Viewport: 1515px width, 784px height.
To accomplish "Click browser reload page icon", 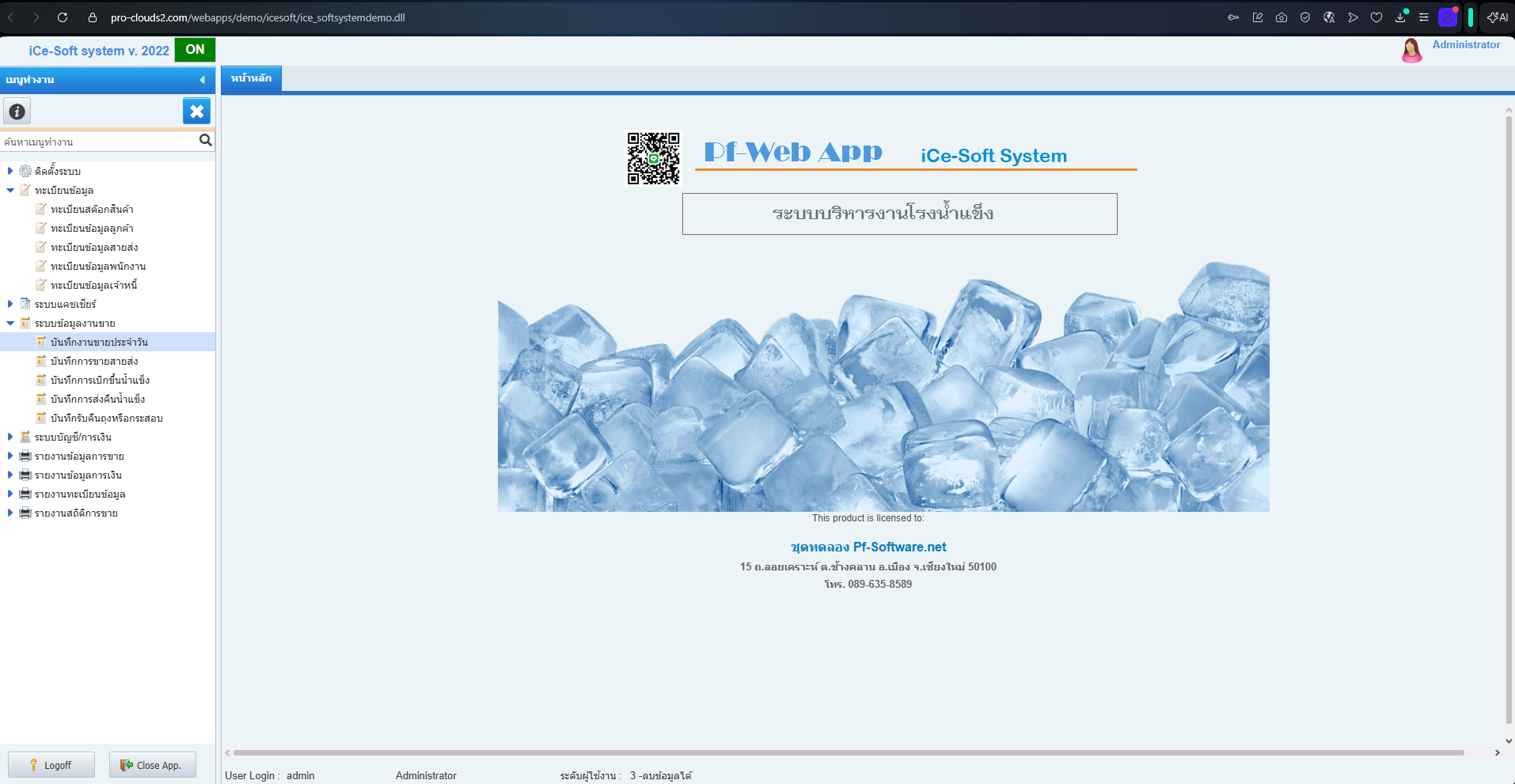I will [x=63, y=17].
